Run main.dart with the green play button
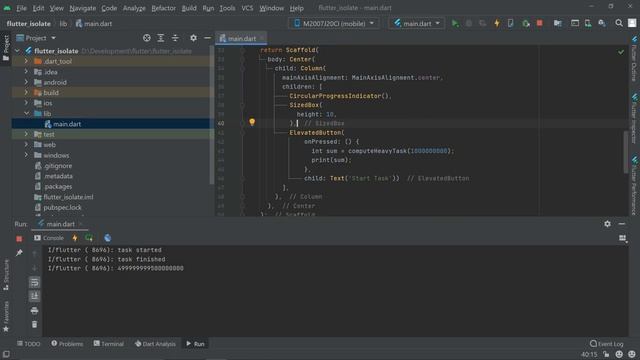 point(455,23)
